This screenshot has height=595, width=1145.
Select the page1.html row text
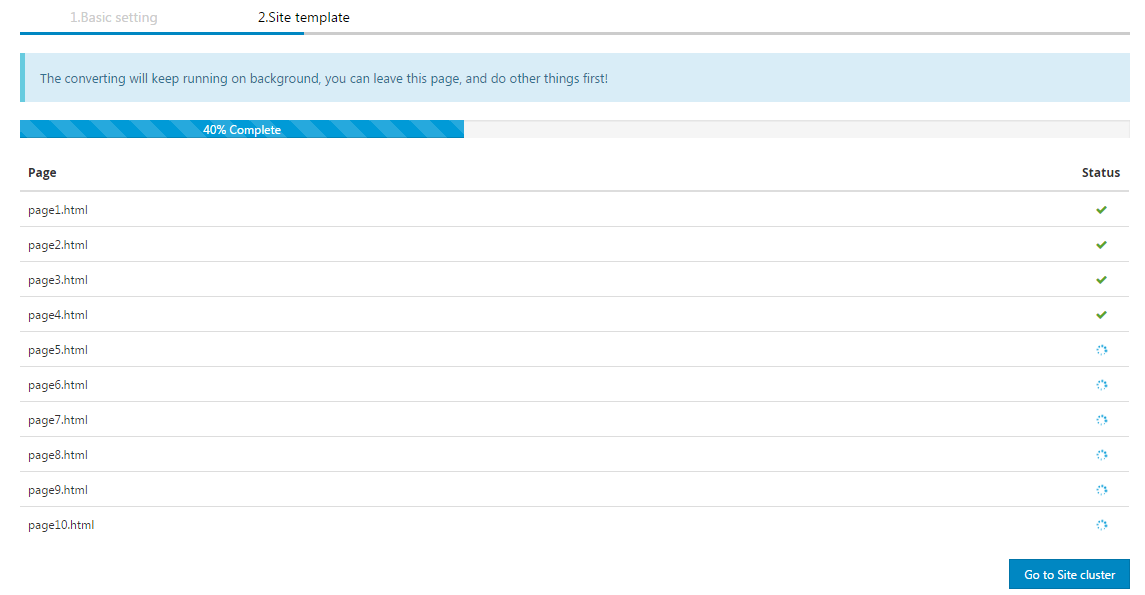tap(58, 210)
